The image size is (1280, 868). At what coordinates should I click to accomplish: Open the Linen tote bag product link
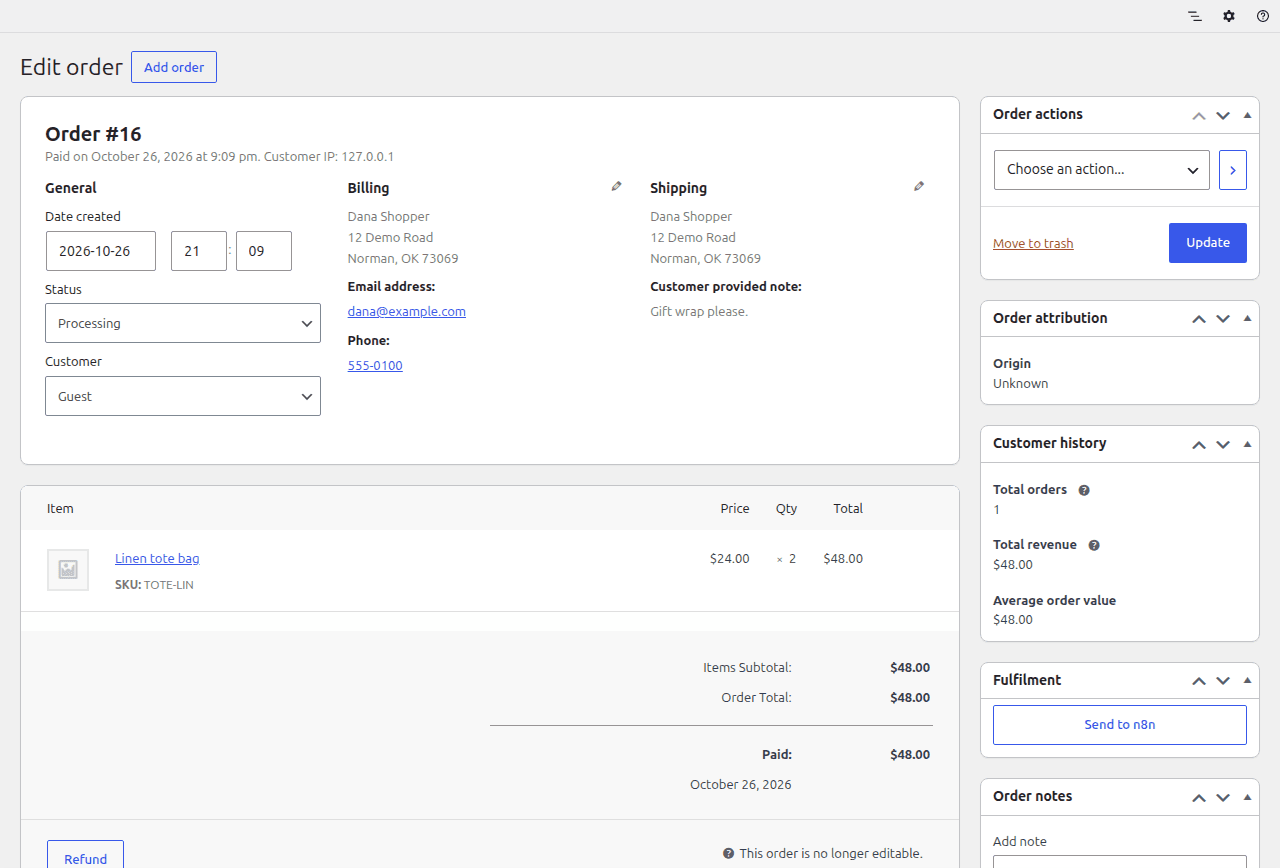(157, 558)
